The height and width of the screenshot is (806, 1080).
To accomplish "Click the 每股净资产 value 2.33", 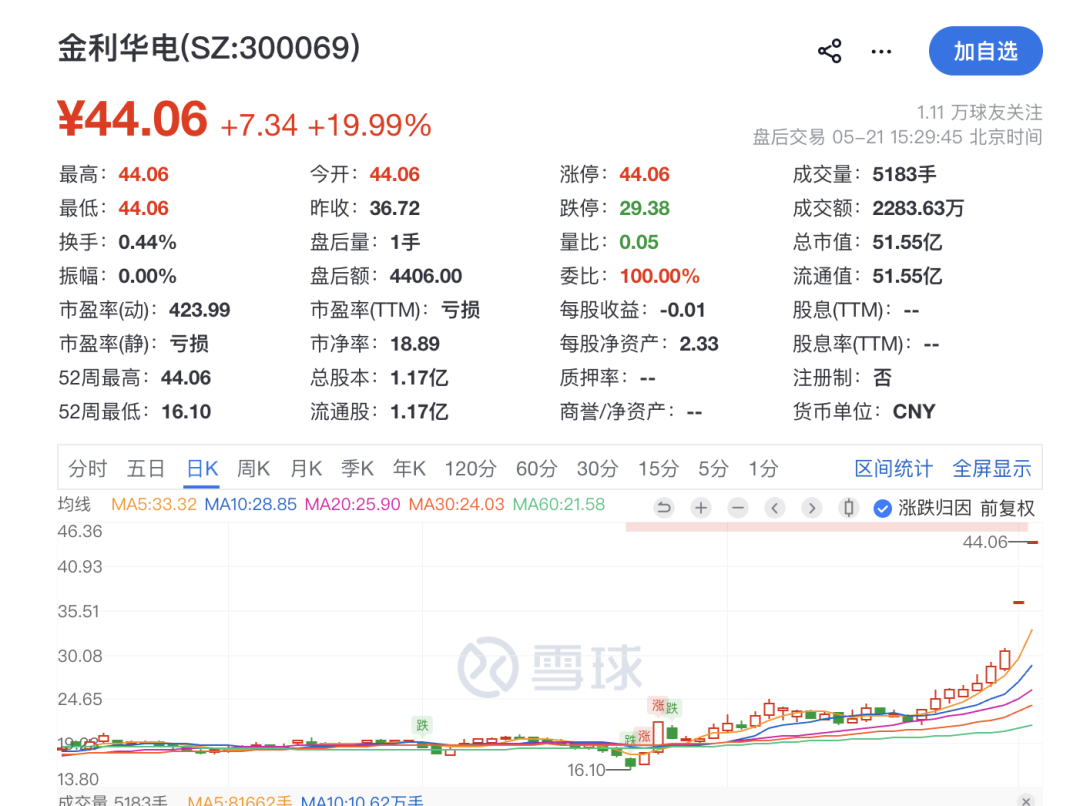I will pyautogui.click(x=698, y=344).
